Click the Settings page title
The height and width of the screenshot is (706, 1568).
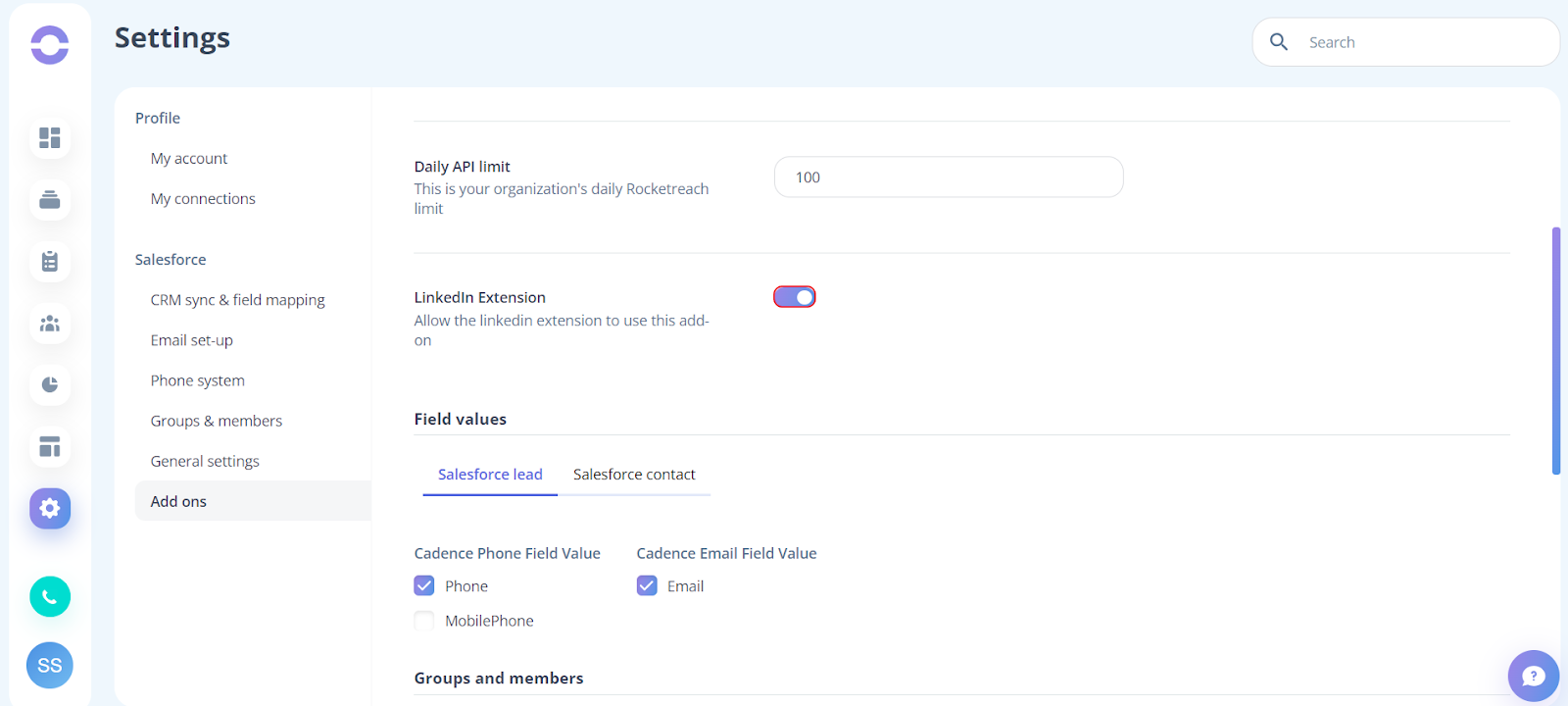pyautogui.click(x=172, y=38)
